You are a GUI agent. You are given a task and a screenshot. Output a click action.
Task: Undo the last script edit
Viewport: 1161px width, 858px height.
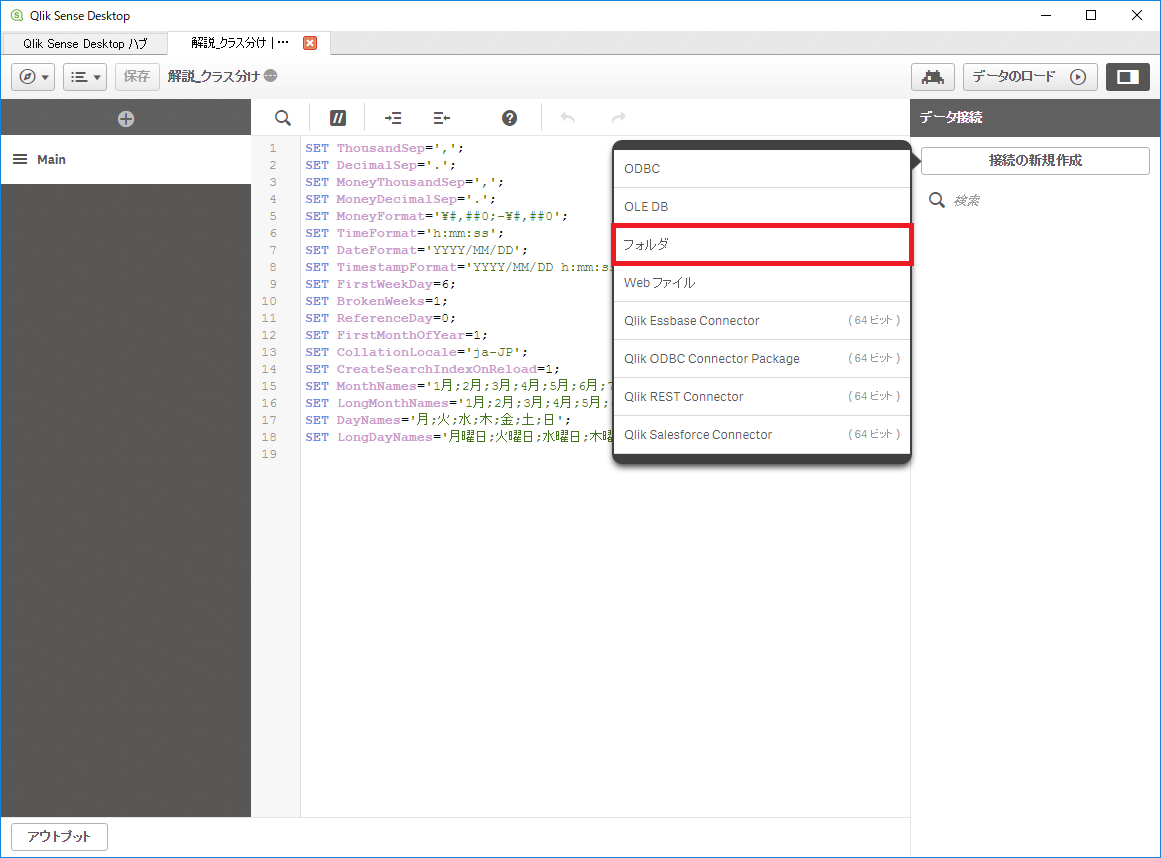point(567,118)
